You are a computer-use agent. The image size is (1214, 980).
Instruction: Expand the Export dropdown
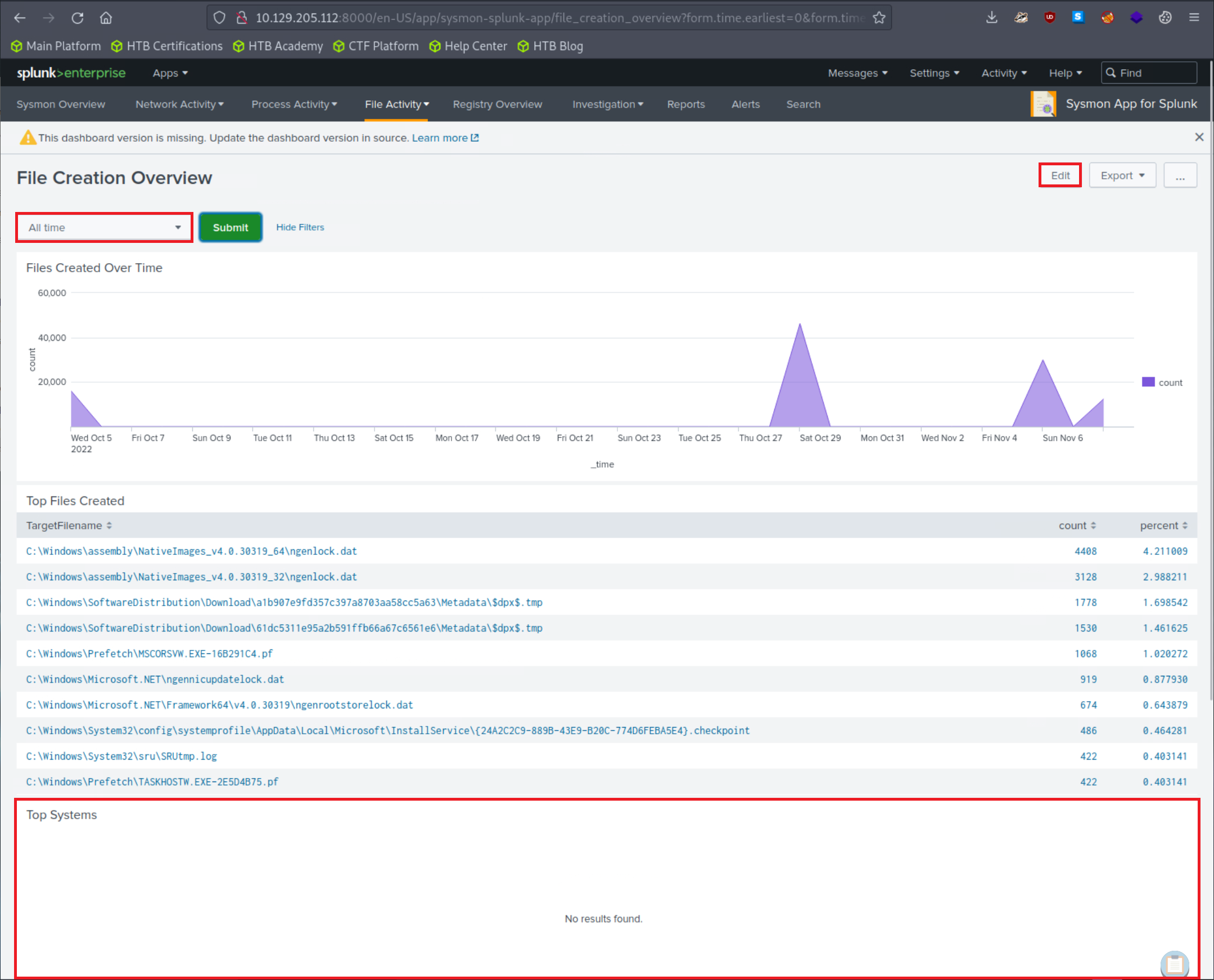click(1122, 175)
